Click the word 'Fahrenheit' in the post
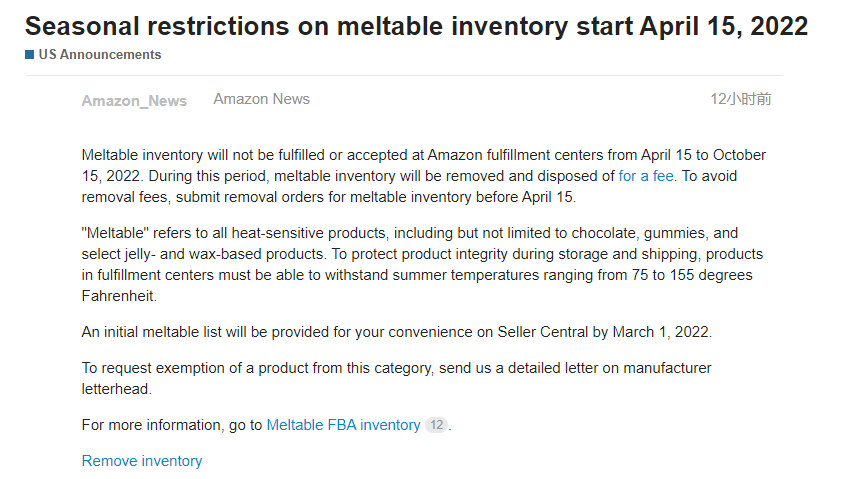Screen dimensions: 861x479 [119, 296]
